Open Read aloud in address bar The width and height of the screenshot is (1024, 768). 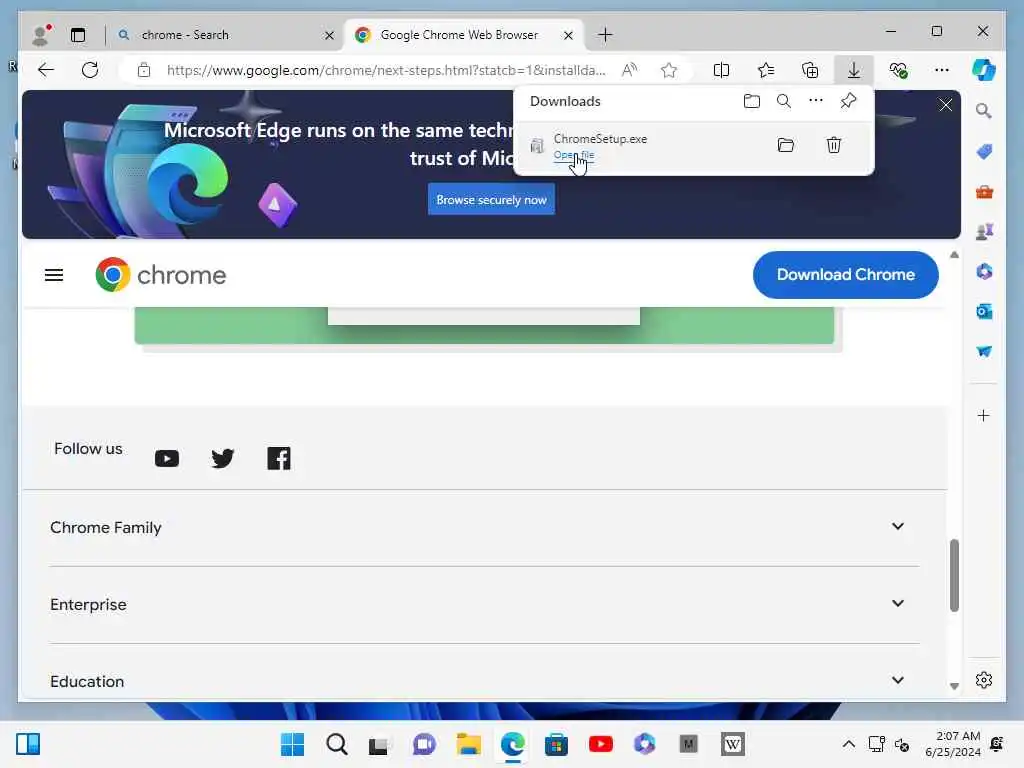[629, 70]
